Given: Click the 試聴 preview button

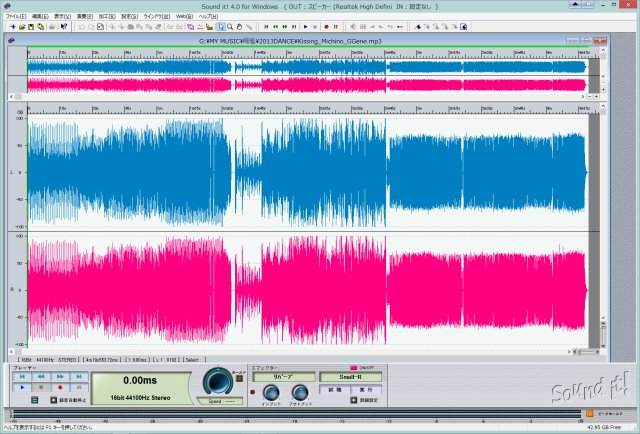Looking at the screenshot, I should 334,390.
